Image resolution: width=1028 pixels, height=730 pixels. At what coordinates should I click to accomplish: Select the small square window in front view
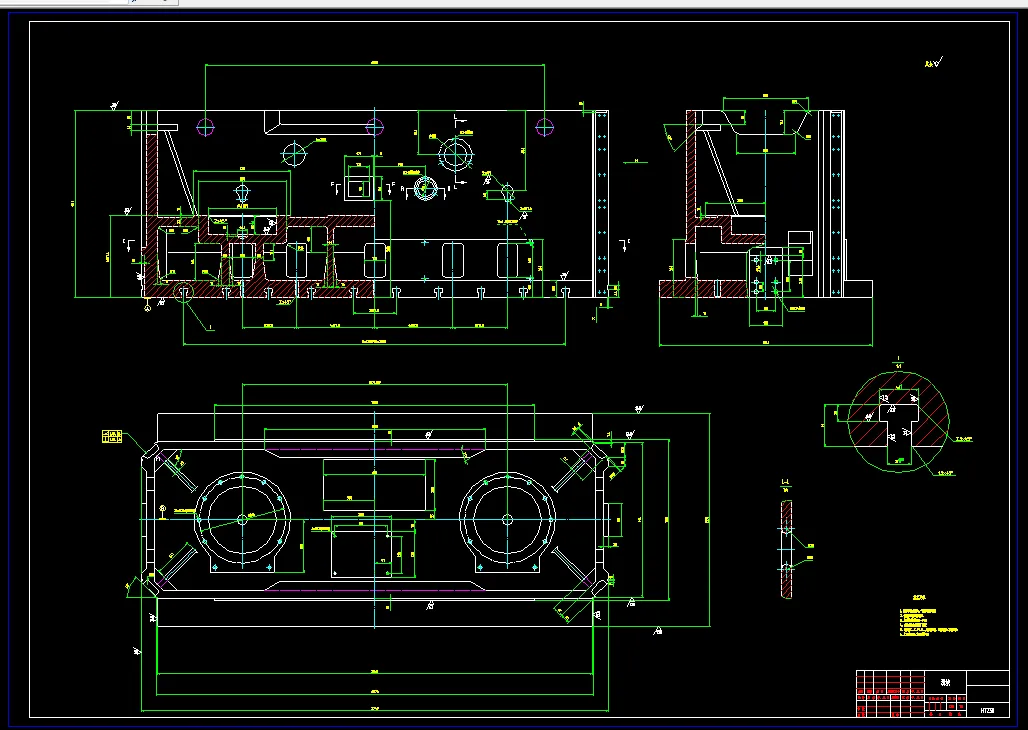(x=358, y=188)
